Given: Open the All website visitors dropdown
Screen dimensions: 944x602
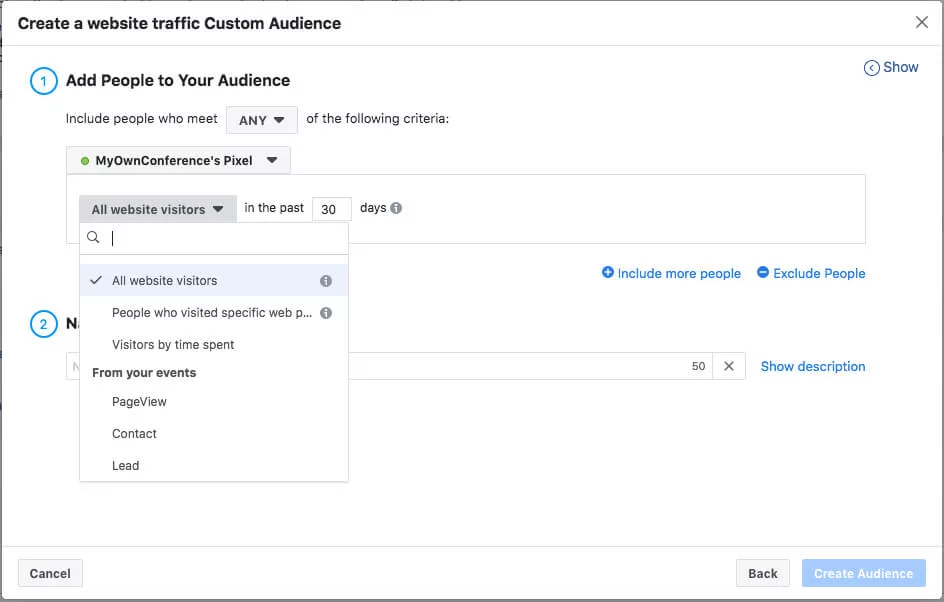Looking at the screenshot, I should [155, 208].
